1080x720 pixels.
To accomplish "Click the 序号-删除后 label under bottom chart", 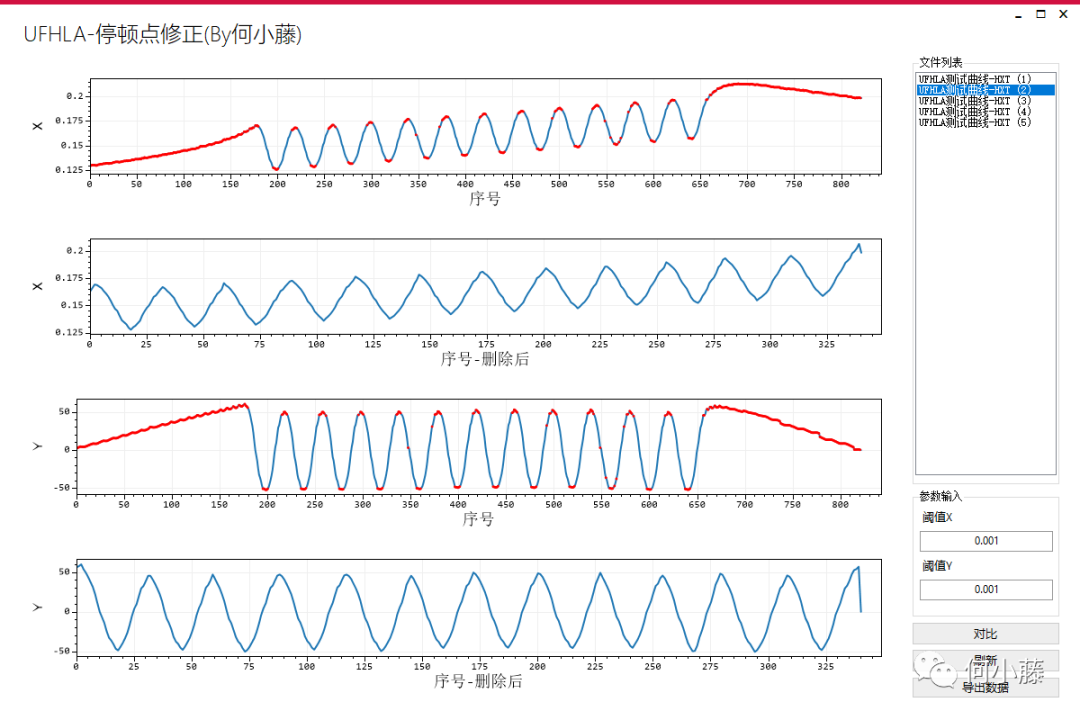I will 478,681.
